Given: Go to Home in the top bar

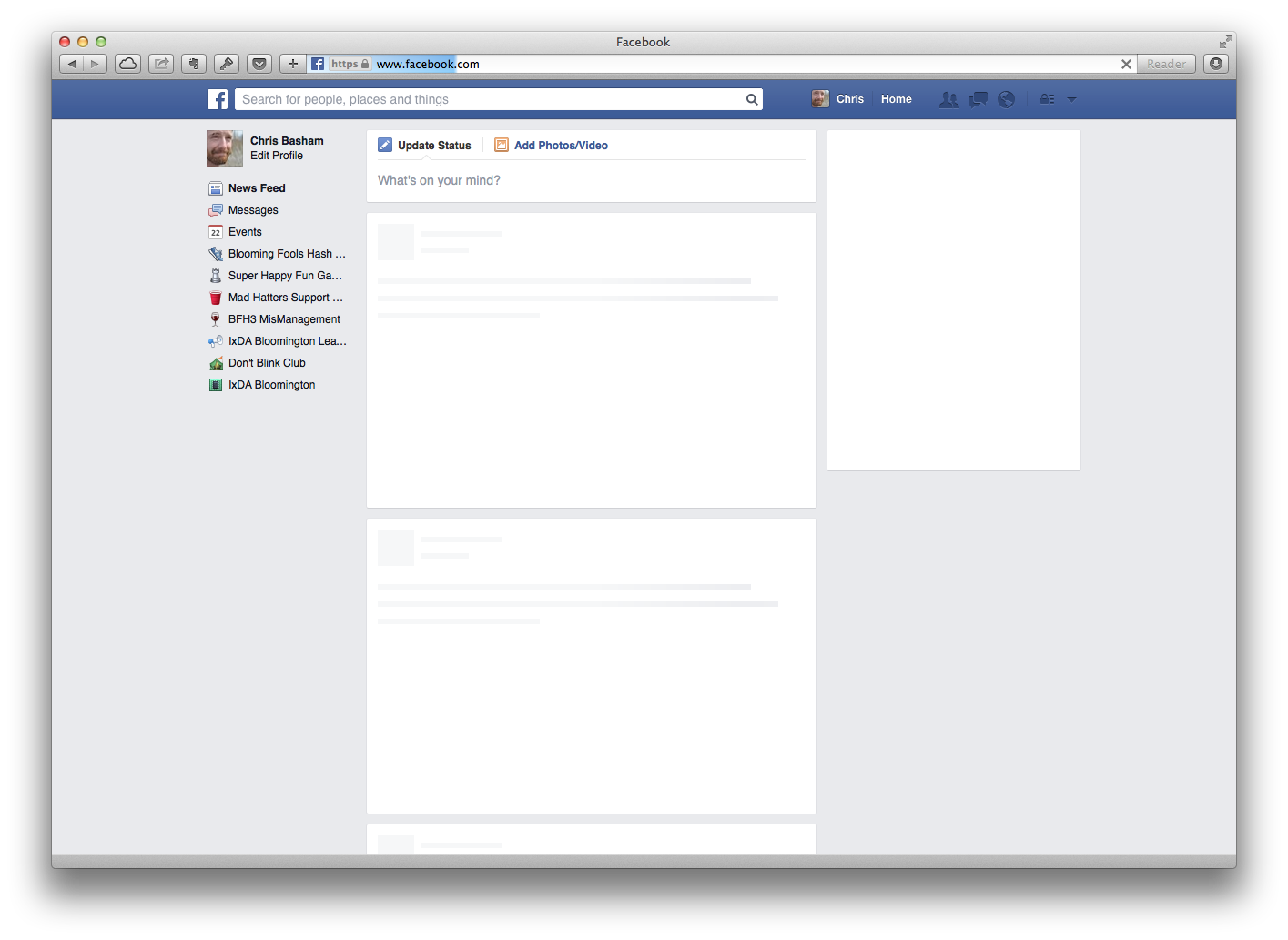Looking at the screenshot, I should point(896,99).
